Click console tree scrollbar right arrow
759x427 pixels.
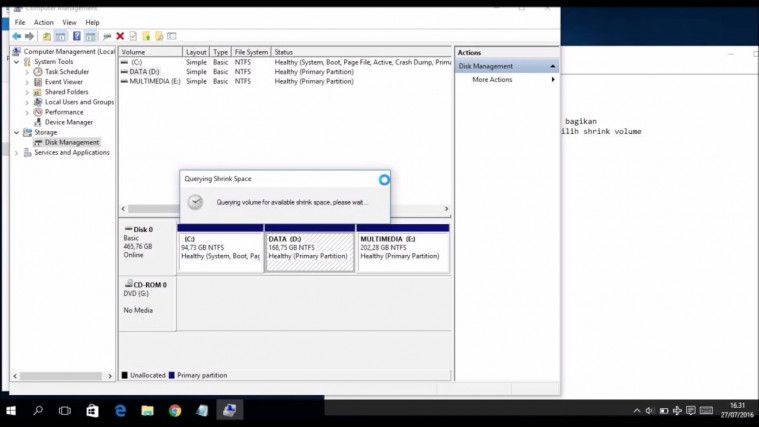click(x=110, y=376)
